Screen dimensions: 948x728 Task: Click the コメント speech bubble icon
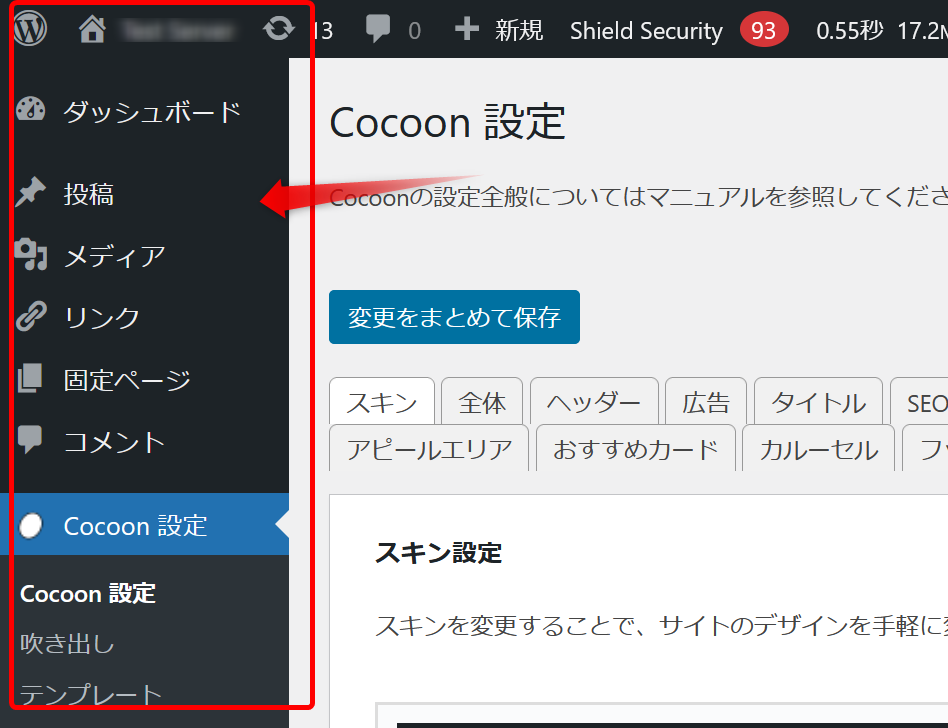coord(30,440)
